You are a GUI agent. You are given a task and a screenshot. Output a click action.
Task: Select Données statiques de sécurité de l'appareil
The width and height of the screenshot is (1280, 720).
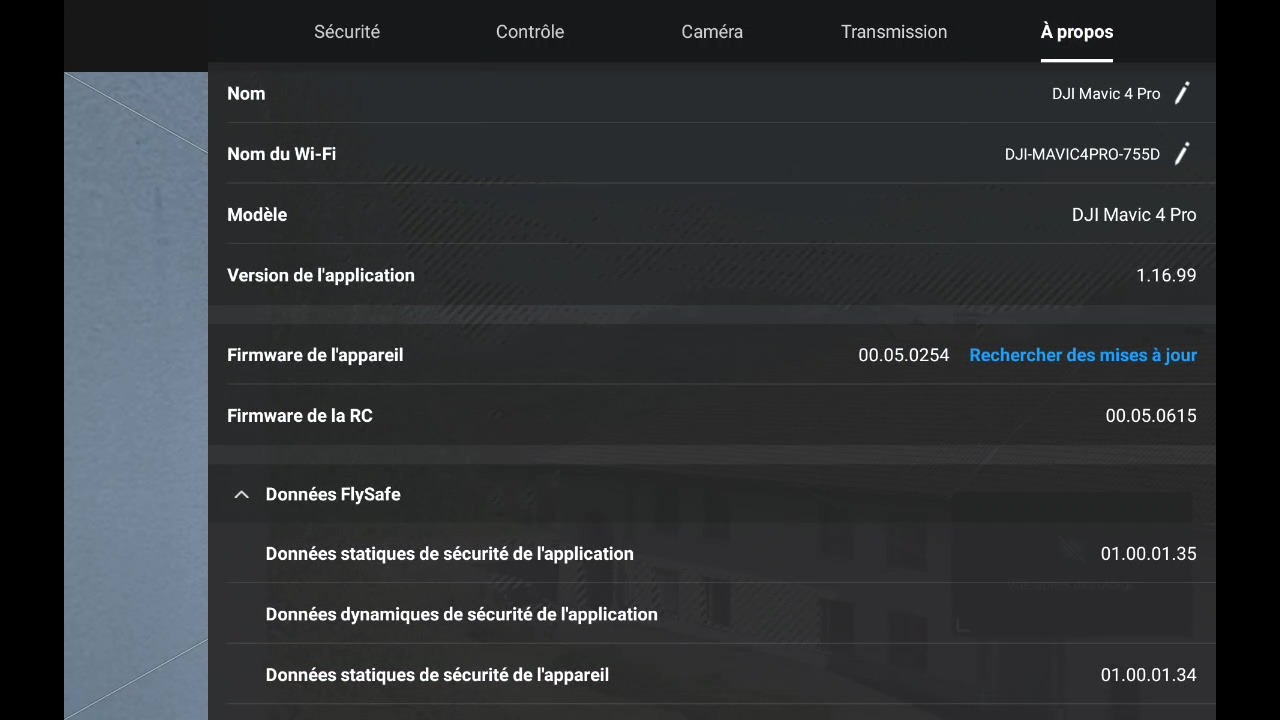pyautogui.click(x=437, y=675)
